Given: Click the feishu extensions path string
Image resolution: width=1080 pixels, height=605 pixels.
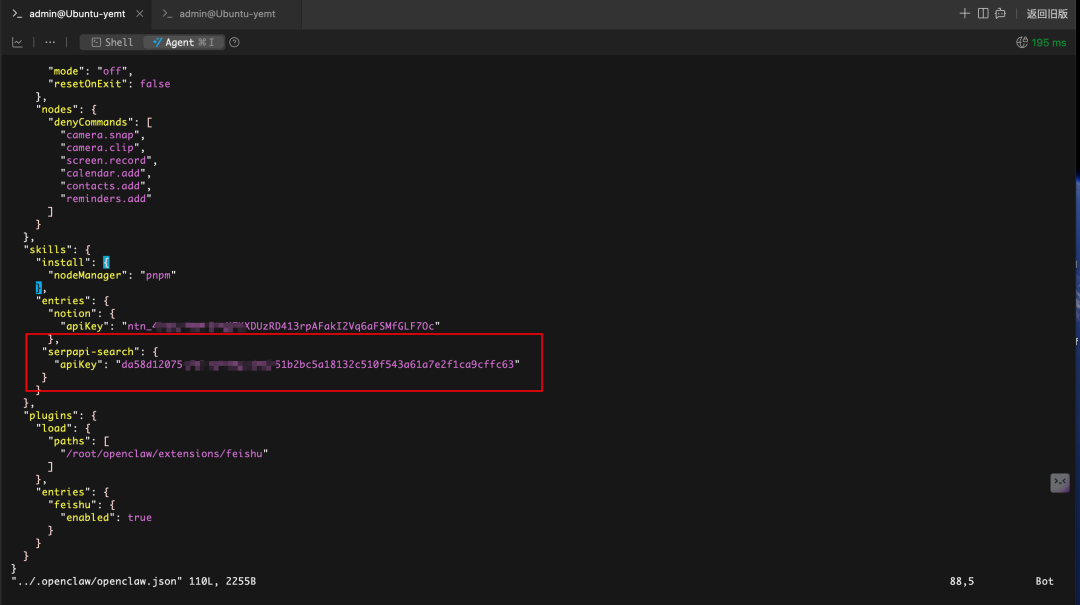Looking at the screenshot, I should pos(165,453).
